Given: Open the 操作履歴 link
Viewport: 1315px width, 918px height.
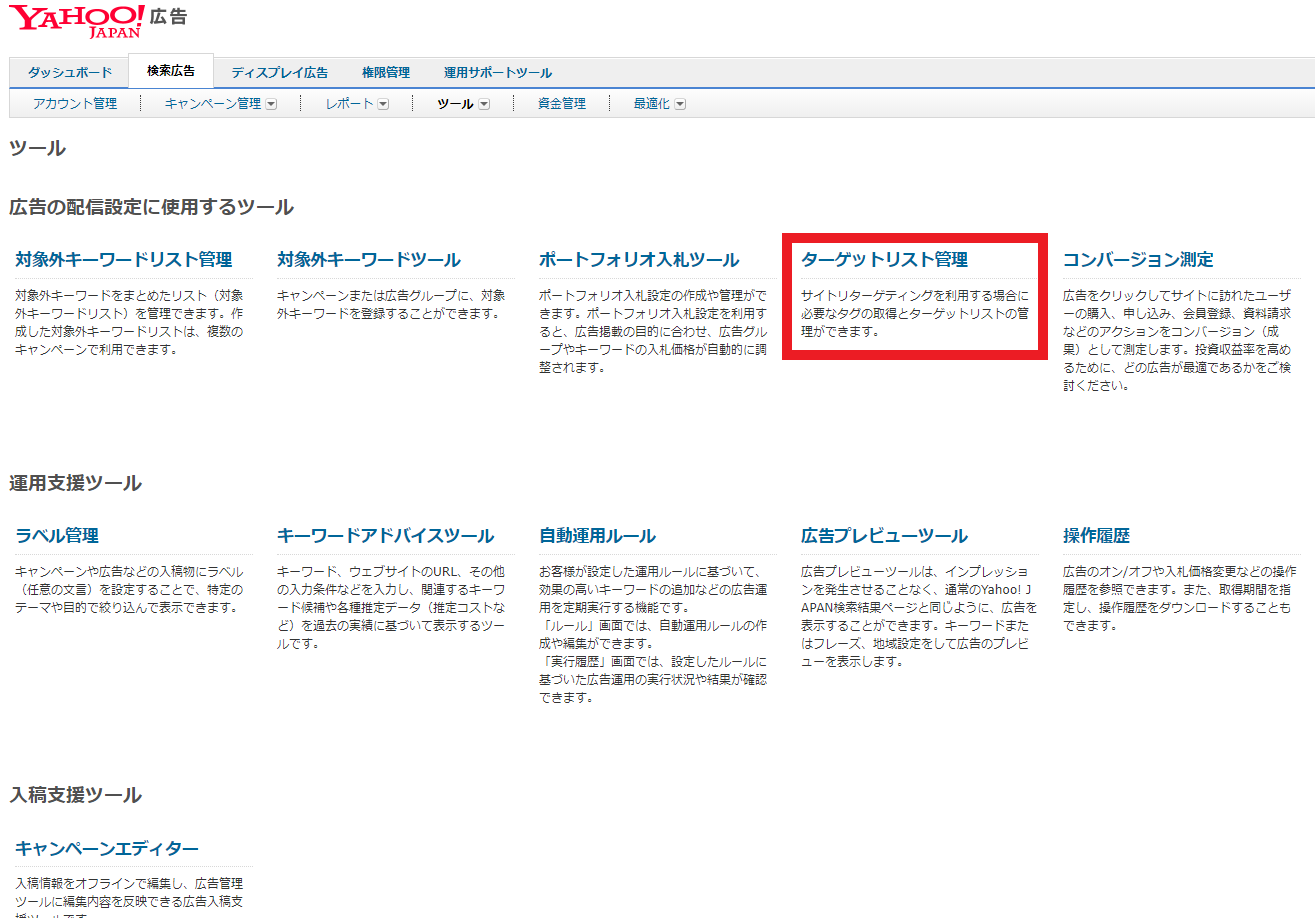Looking at the screenshot, I should [x=1096, y=535].
